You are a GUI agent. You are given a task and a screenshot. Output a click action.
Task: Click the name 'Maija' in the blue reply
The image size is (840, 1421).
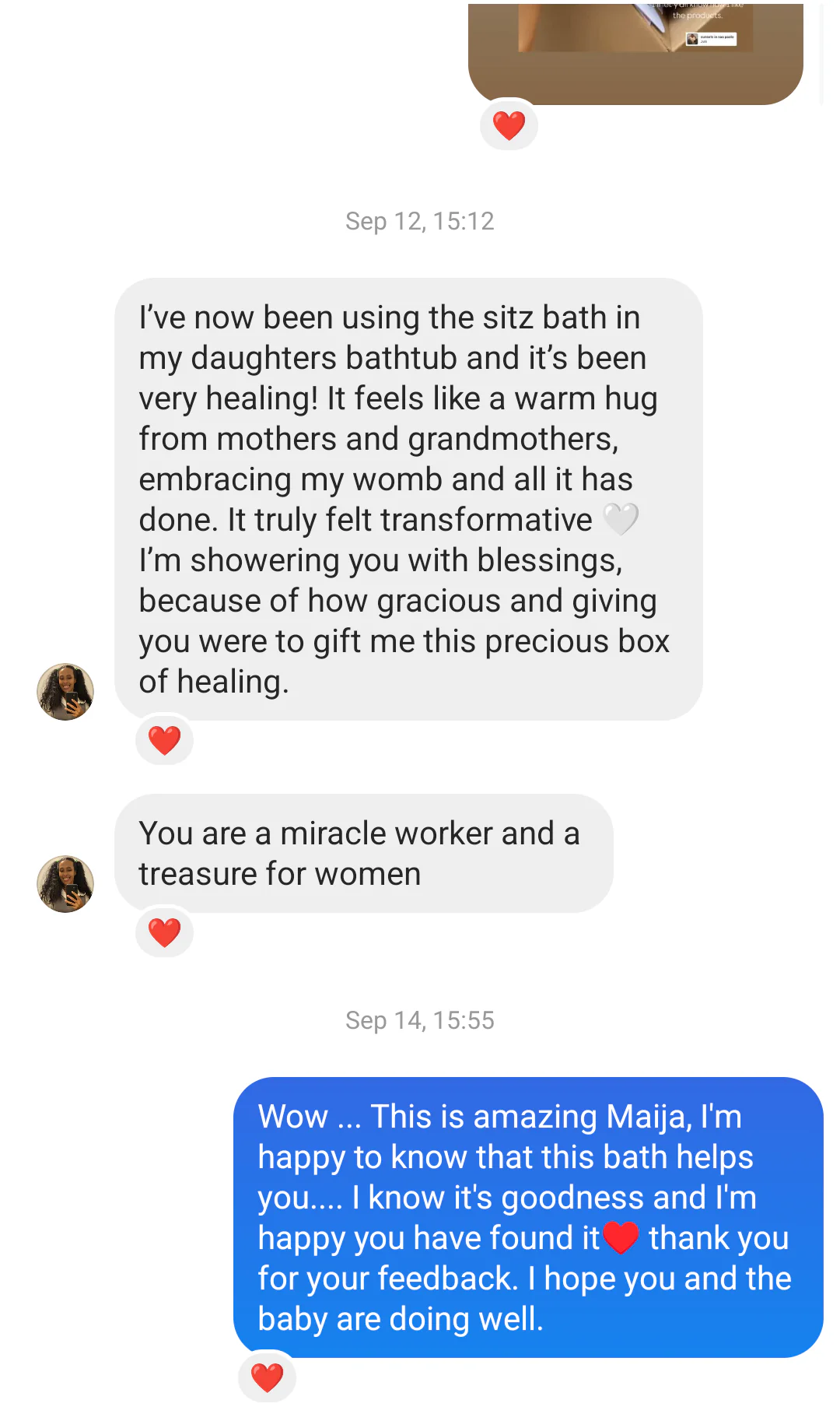(x=648, y=1117)
